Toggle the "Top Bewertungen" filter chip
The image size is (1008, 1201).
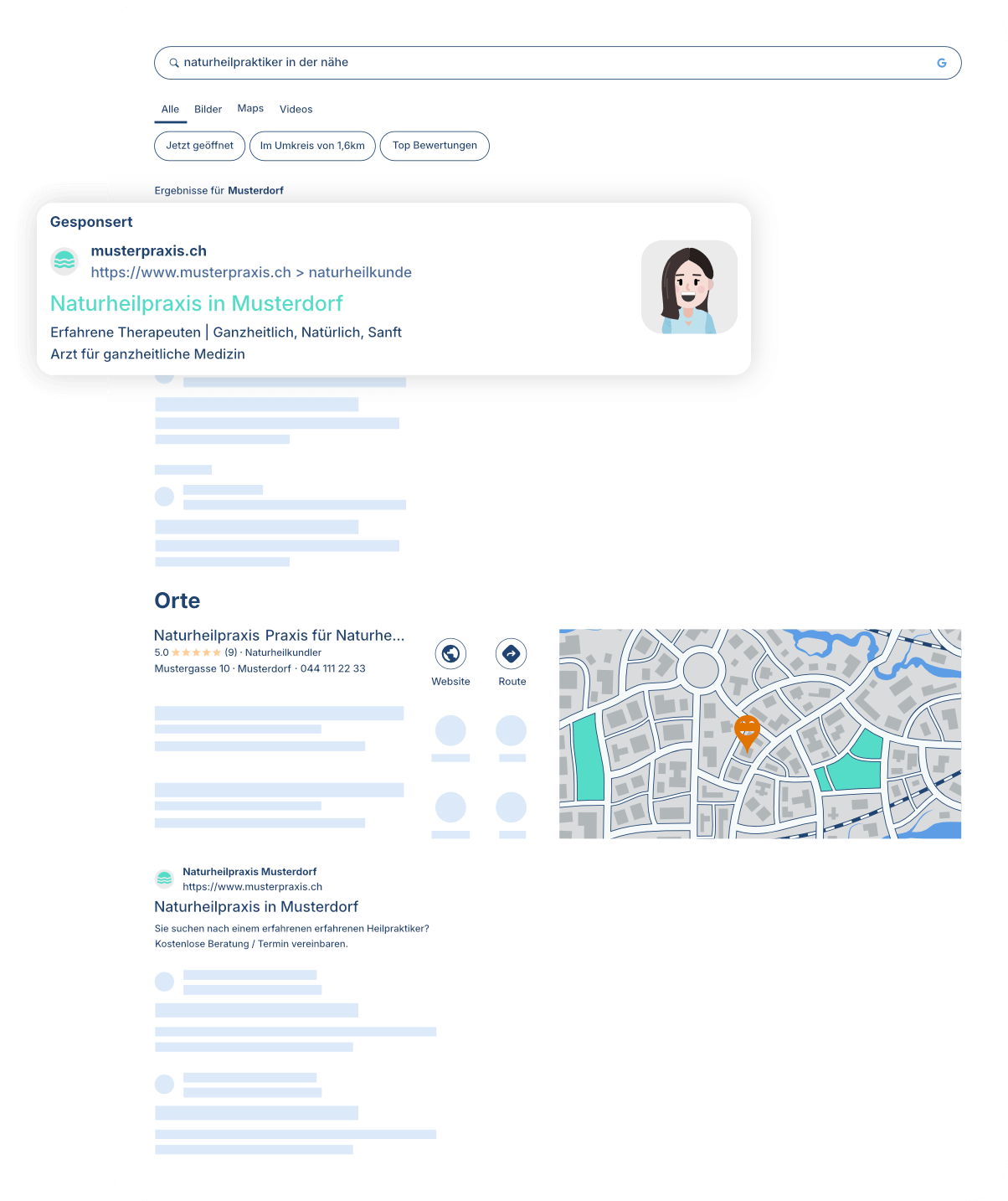click(435, 146)
